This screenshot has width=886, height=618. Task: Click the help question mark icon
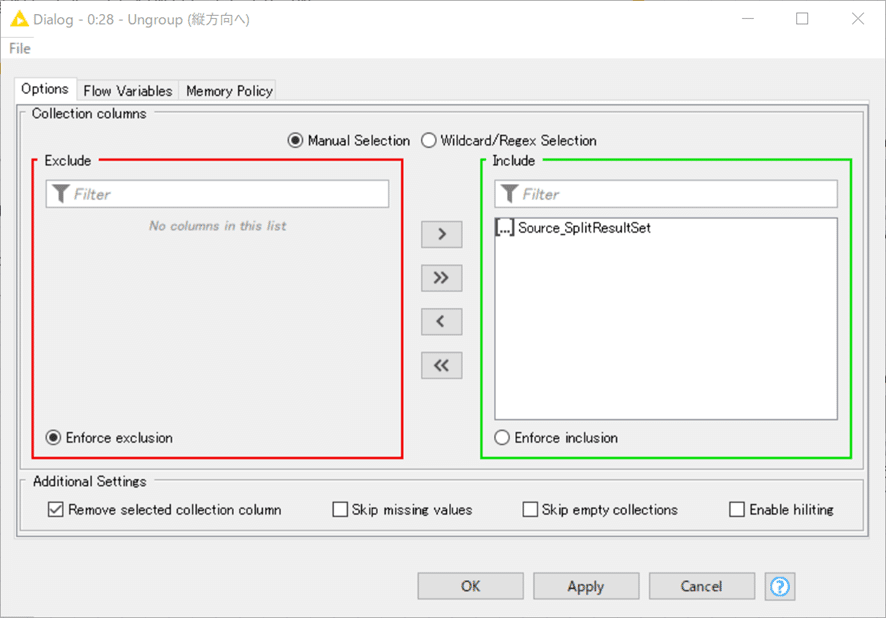click(x=780, y=586)
